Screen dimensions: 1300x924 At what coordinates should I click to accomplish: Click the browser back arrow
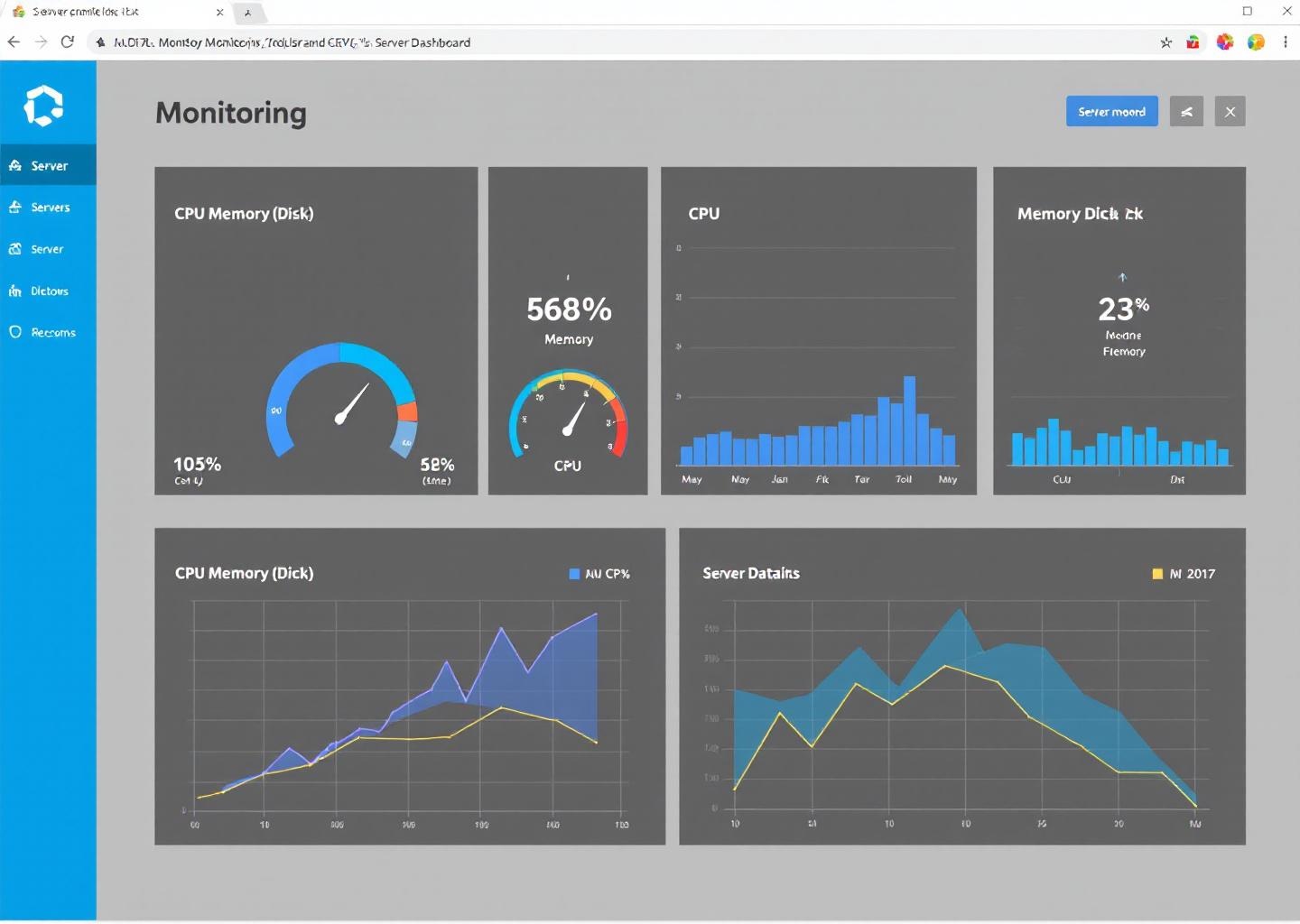(14, 42)
